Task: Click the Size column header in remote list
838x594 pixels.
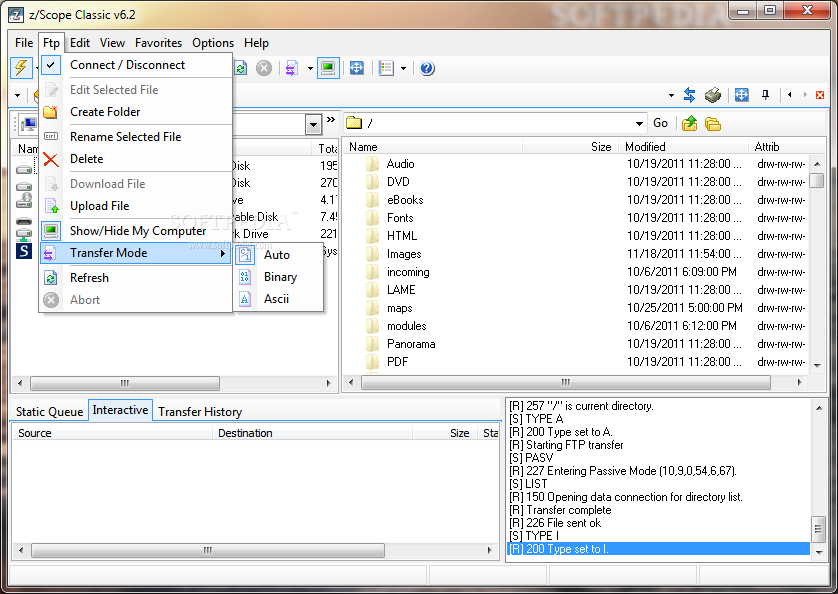Action: pyautogui.click(x=570, y=146)
